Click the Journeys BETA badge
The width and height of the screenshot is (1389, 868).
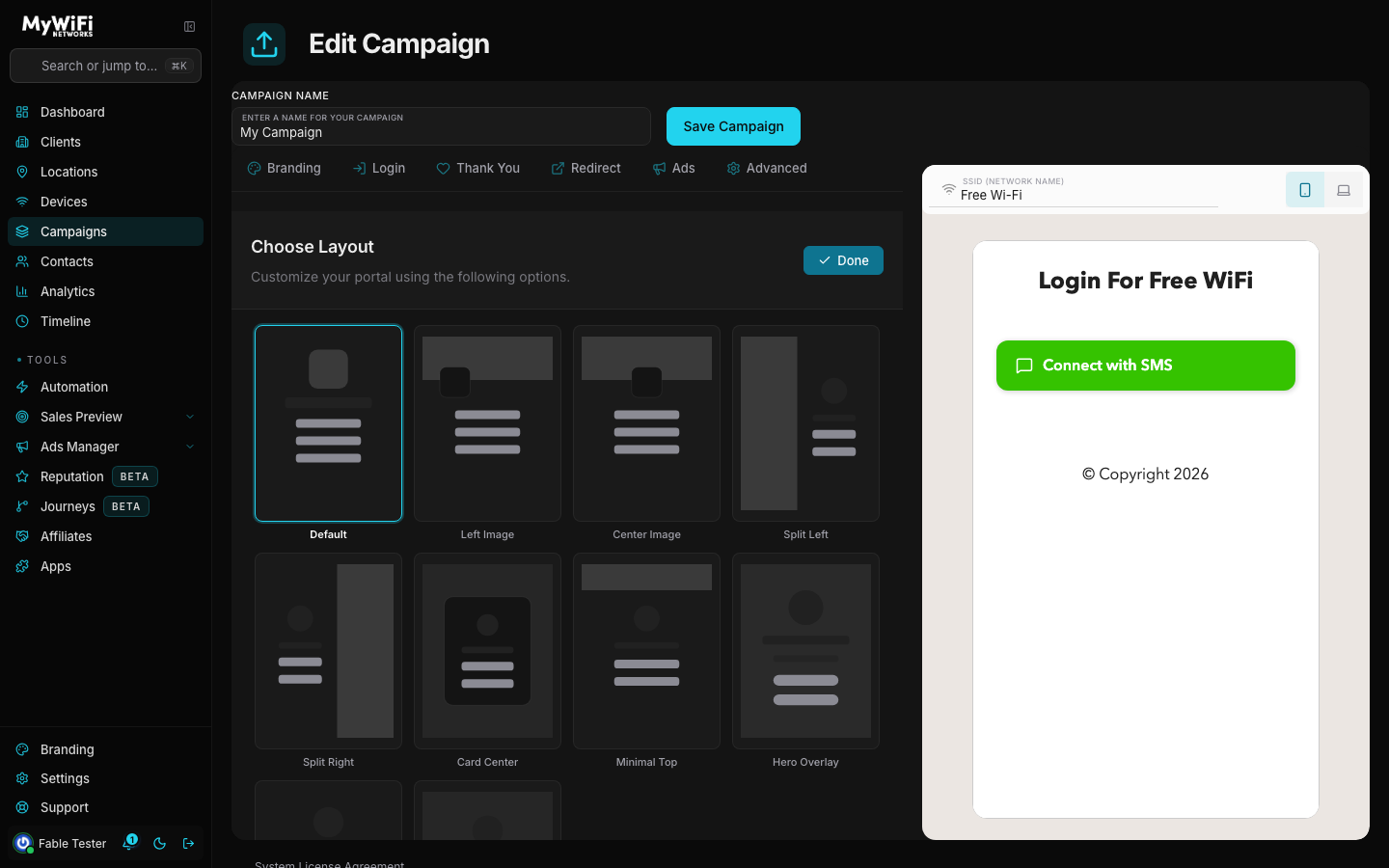point(126,506)
